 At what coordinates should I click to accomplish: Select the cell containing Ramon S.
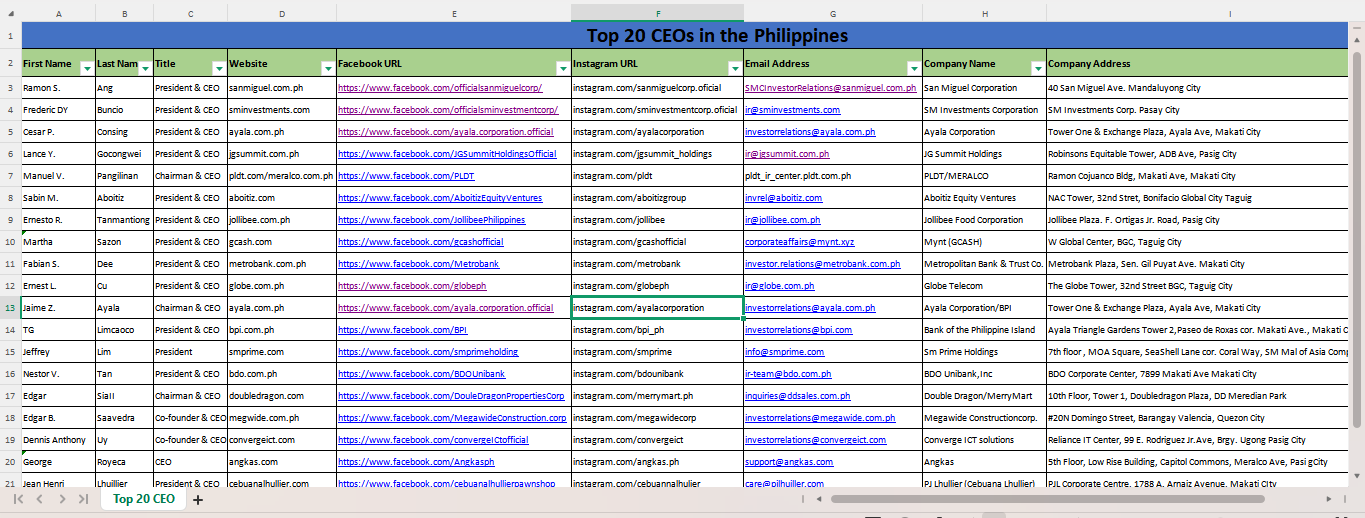coord(58,88)
